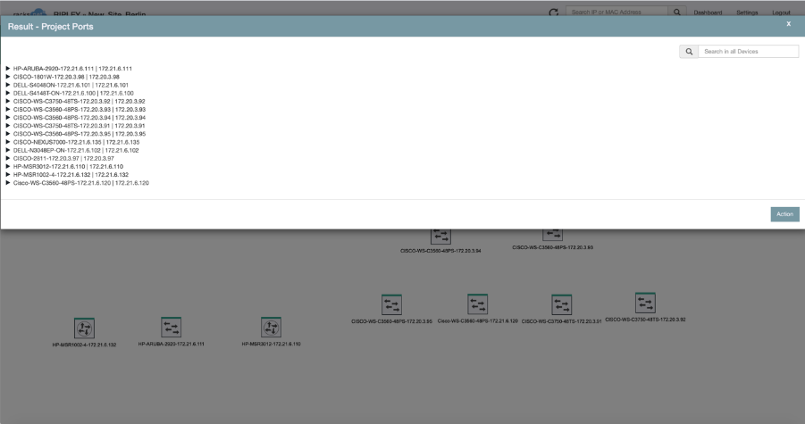Screen dimensions: 806x424
Task: Expand the CISCO-1801W-172.20.3.98 device entry
Action: tap(8, 77)
